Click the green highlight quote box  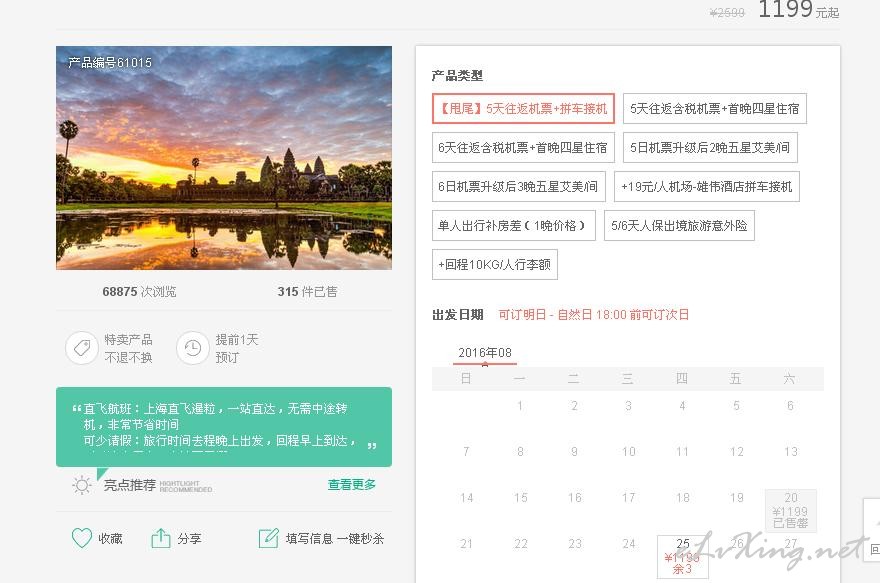224,426
